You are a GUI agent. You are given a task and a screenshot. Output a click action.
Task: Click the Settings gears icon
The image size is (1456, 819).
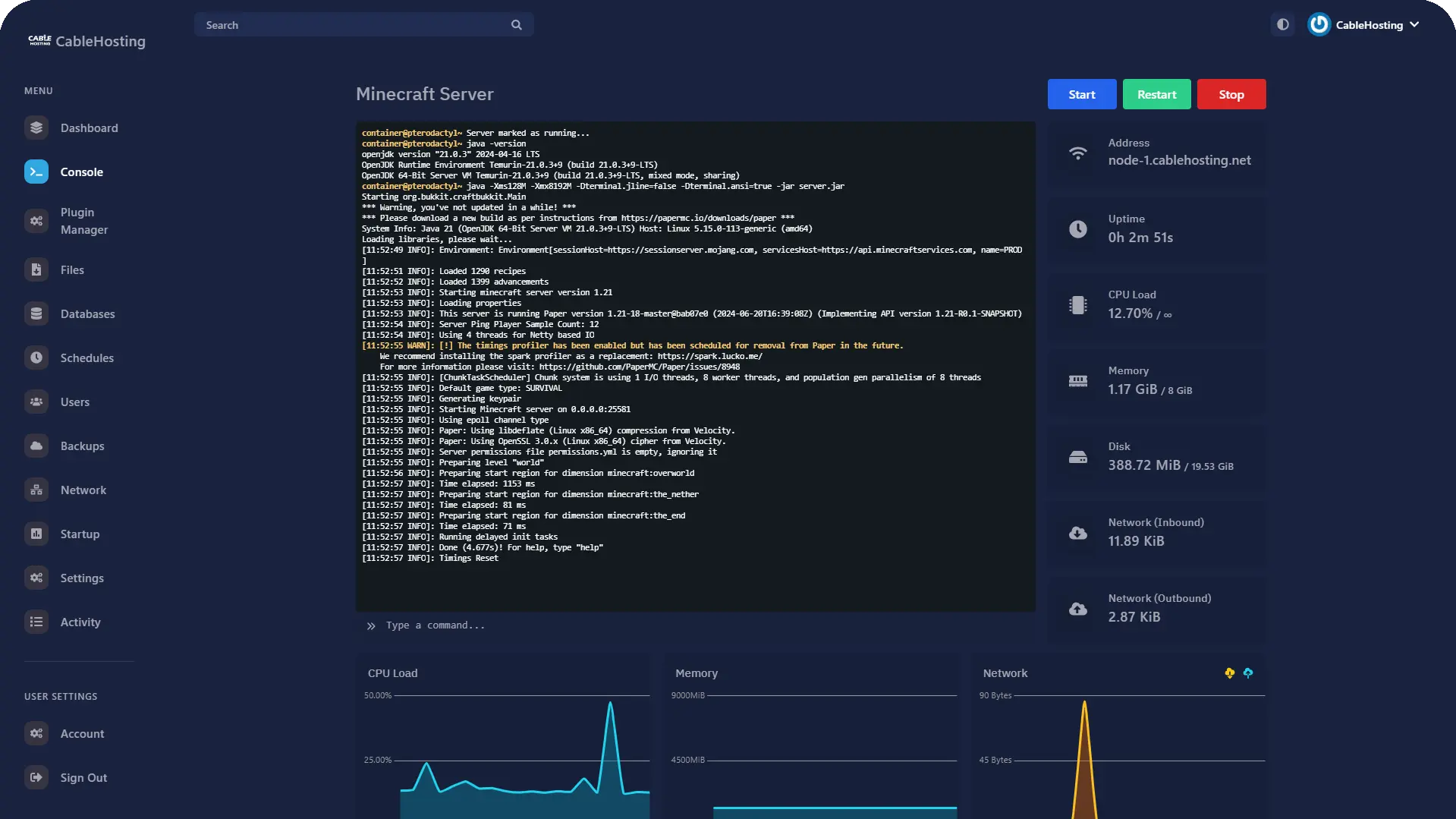pos(36,578)
